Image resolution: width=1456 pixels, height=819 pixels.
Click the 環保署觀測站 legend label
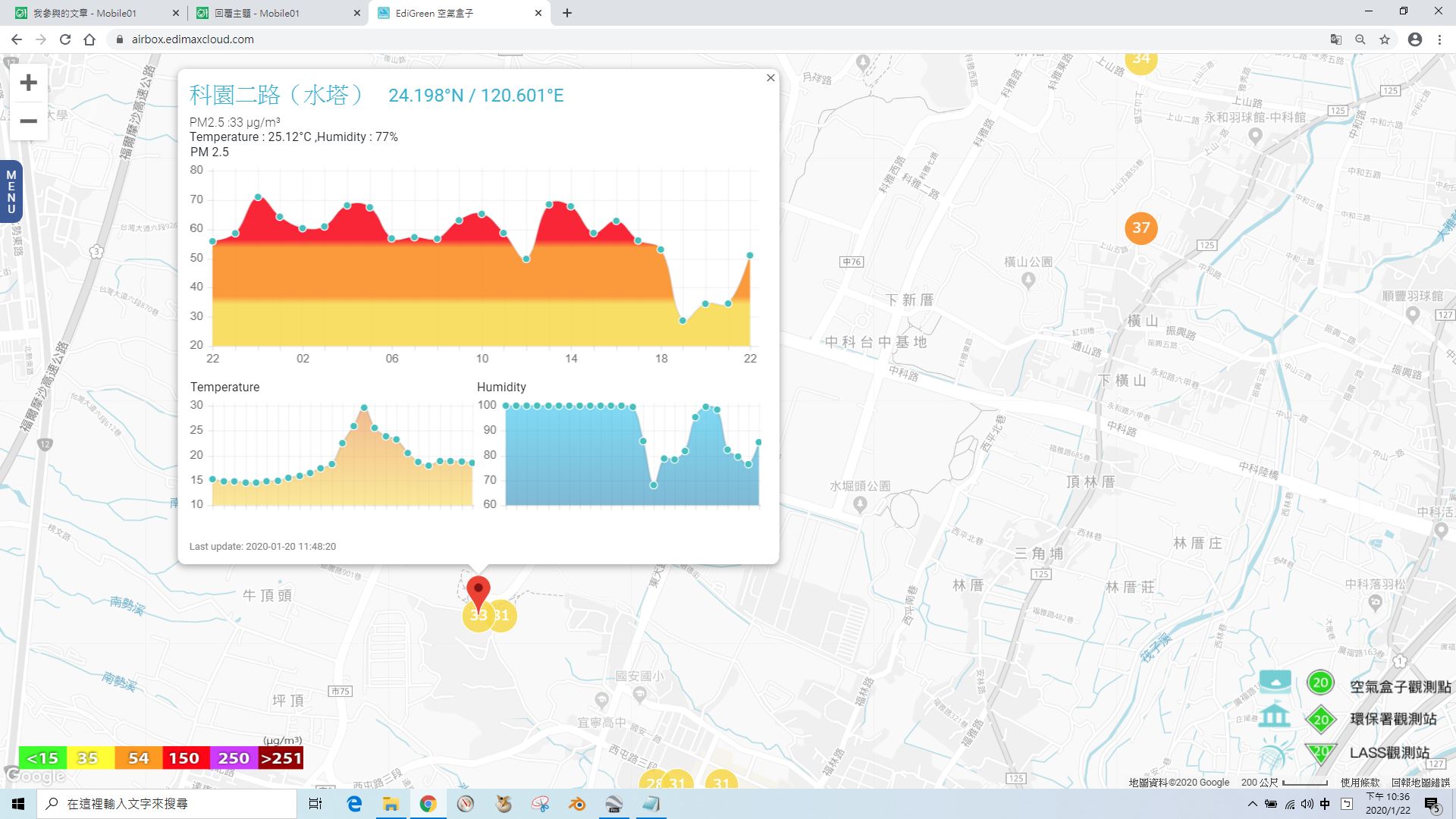[x=1393, y=719]
